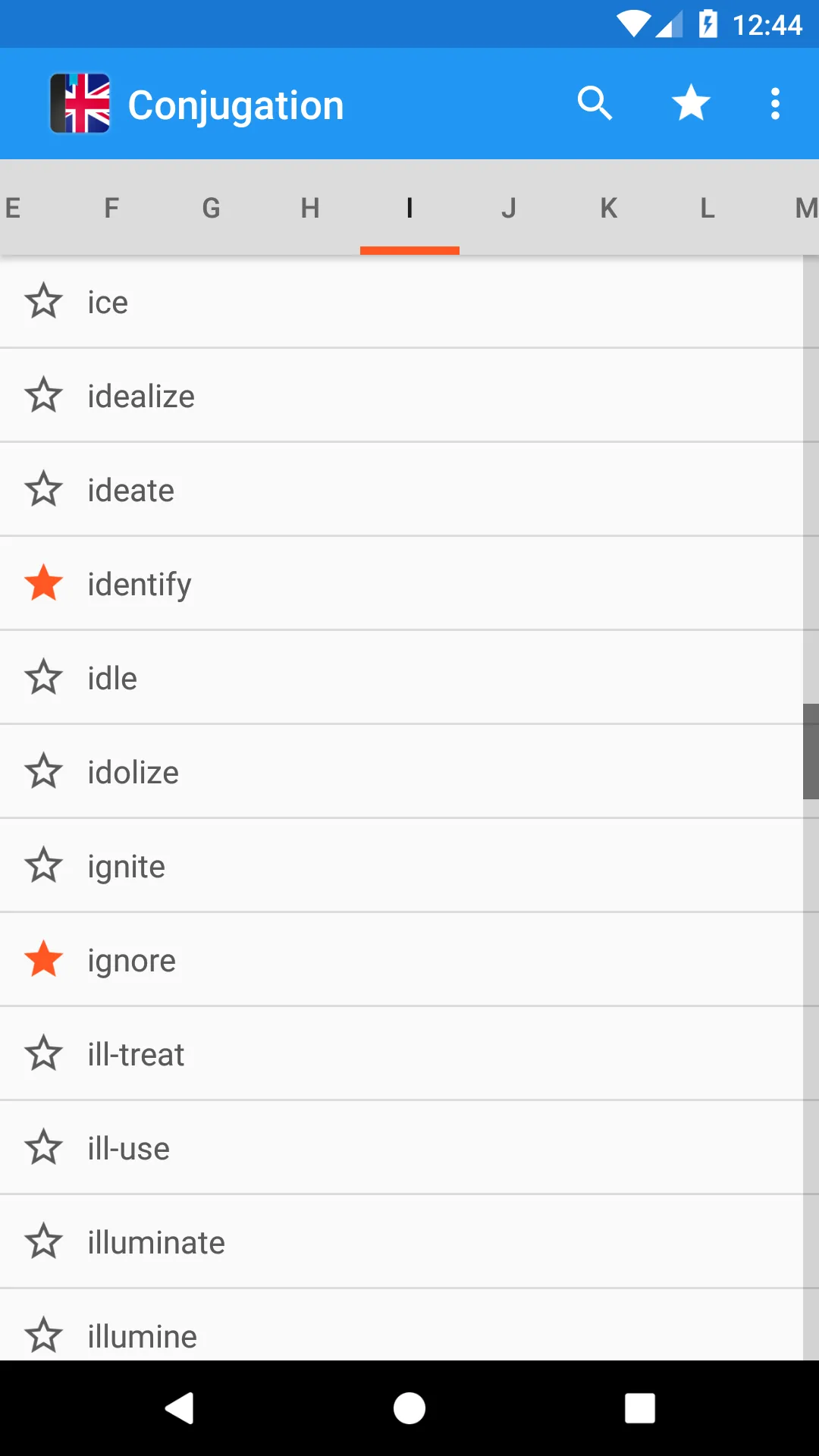Open the verb idolize
The height and width of the screenshot is (1456, 819).
133,772
